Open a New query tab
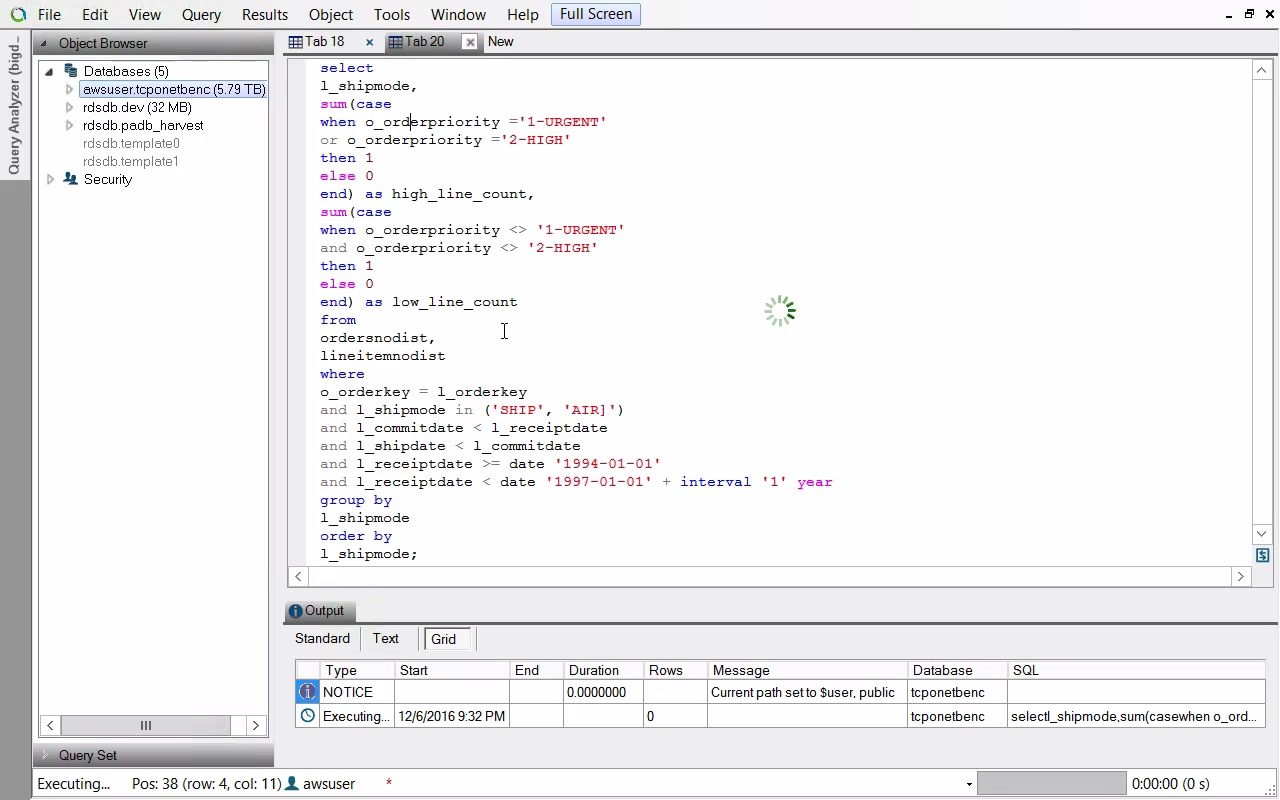Screen dimensions: 1280x800 [x=500, y=42]
